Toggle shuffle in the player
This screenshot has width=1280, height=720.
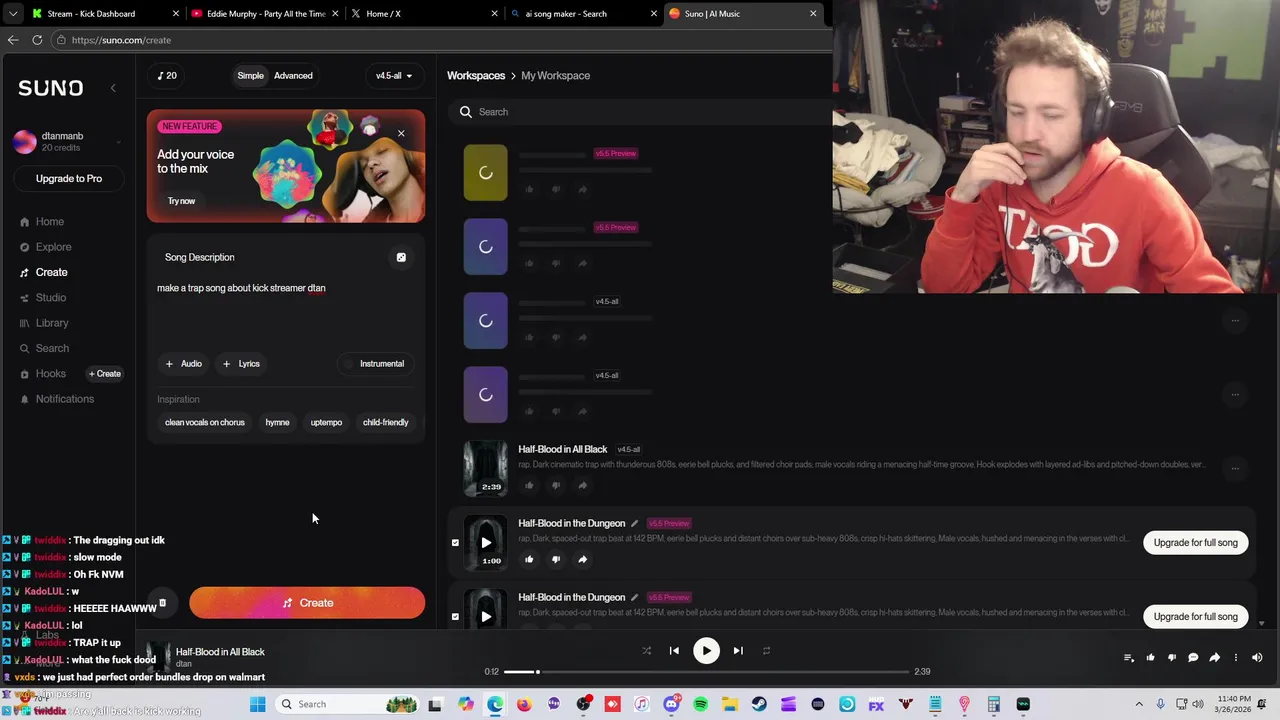click(x=646, y=650)
